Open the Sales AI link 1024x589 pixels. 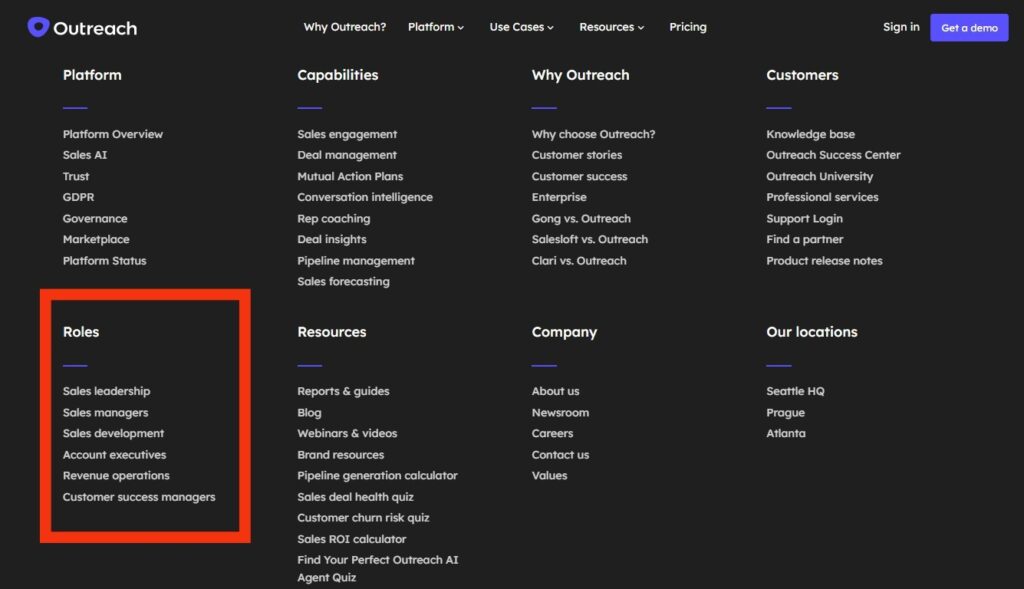[85, 155]
